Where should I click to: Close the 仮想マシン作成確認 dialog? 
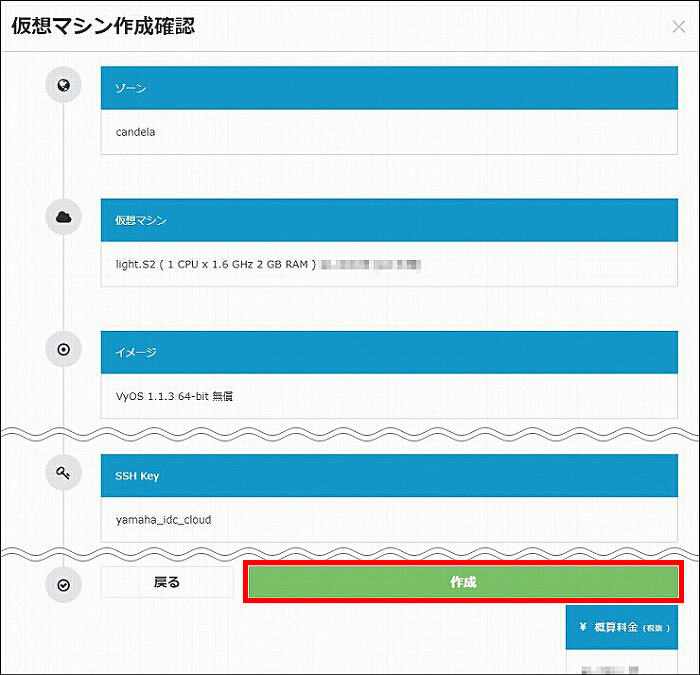(679, 27)
